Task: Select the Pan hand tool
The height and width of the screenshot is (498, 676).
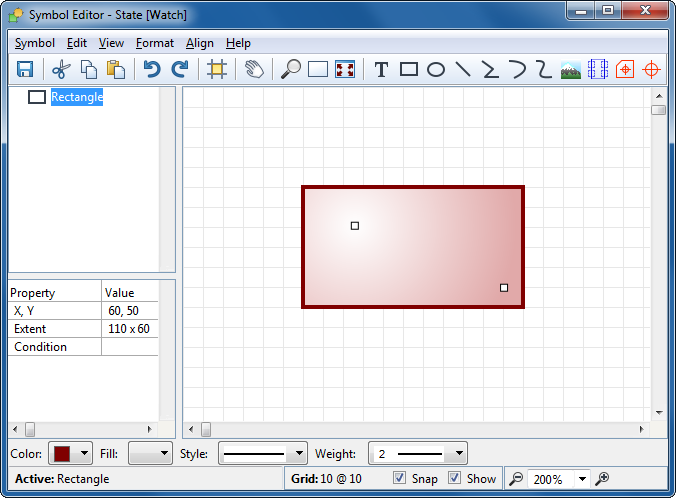Action: [254, 69]
